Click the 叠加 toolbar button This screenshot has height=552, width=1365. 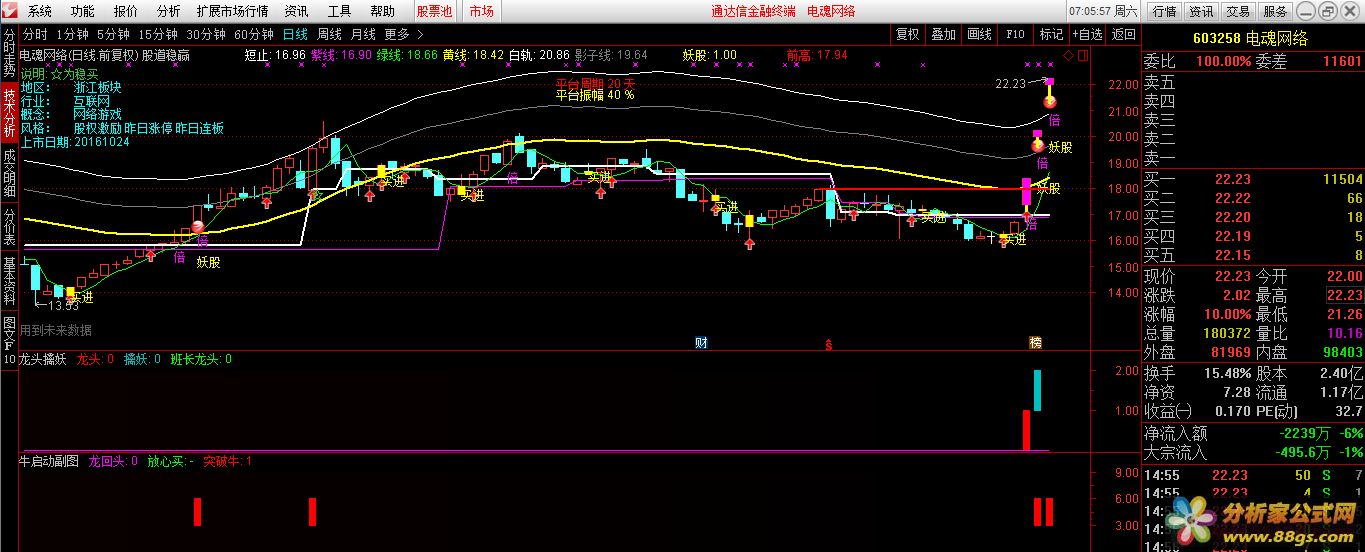pyautogui.click(x=943, y=34)
